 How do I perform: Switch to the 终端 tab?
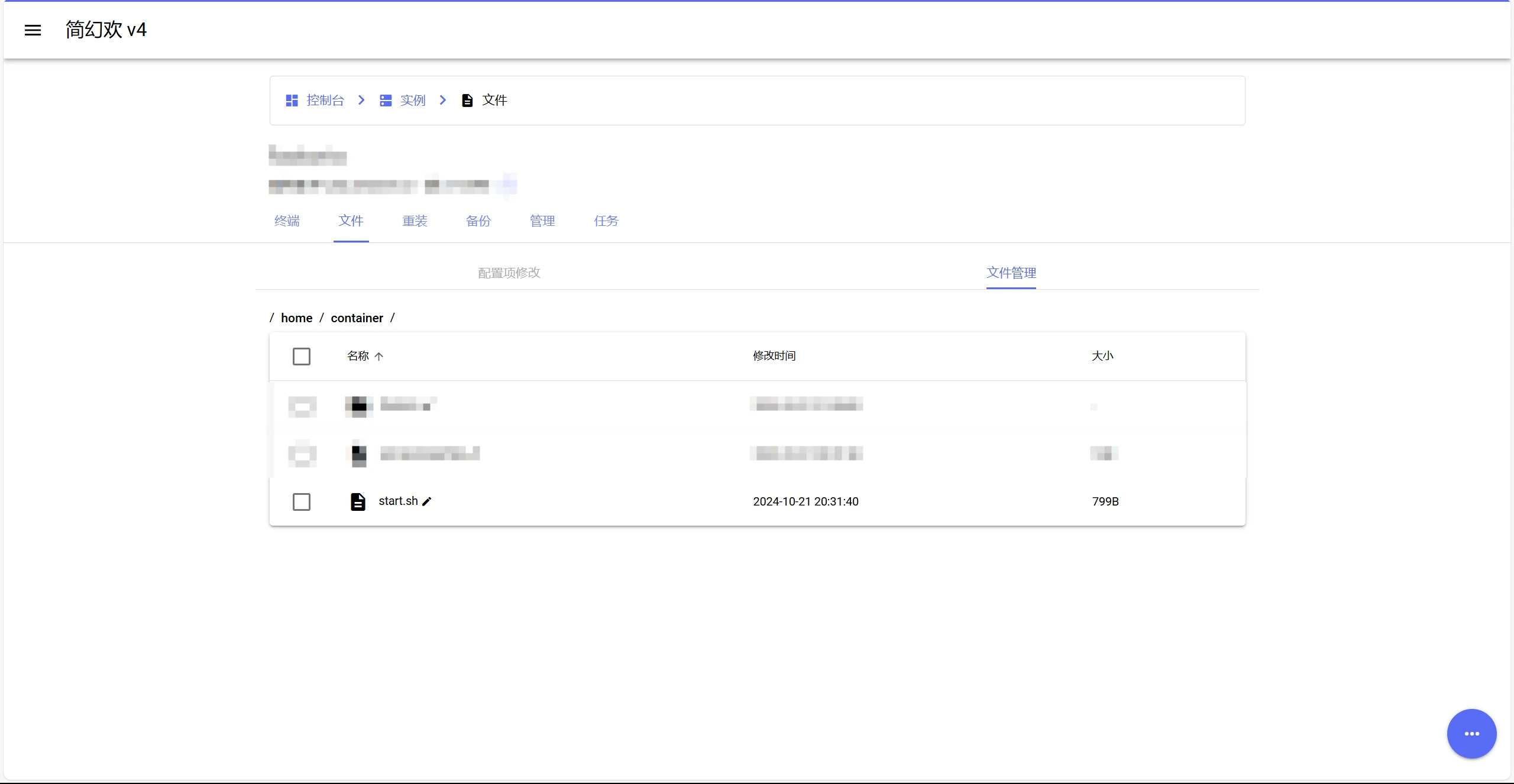click(x=287, y=221)
